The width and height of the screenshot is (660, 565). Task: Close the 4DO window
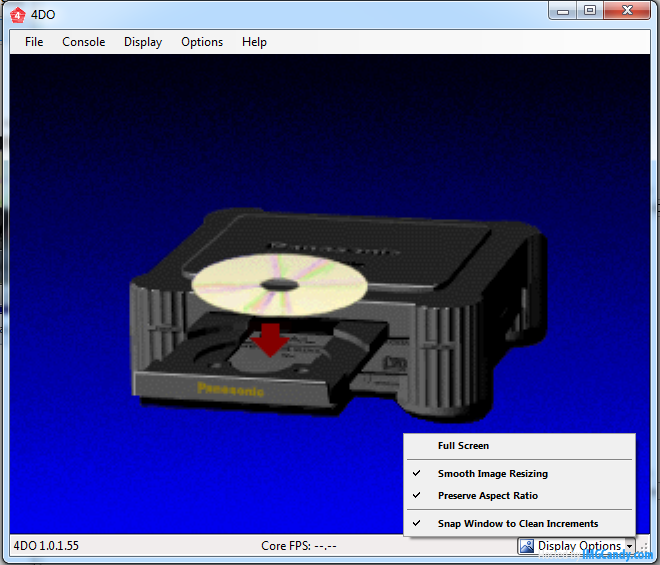click(x=627, y=11)
